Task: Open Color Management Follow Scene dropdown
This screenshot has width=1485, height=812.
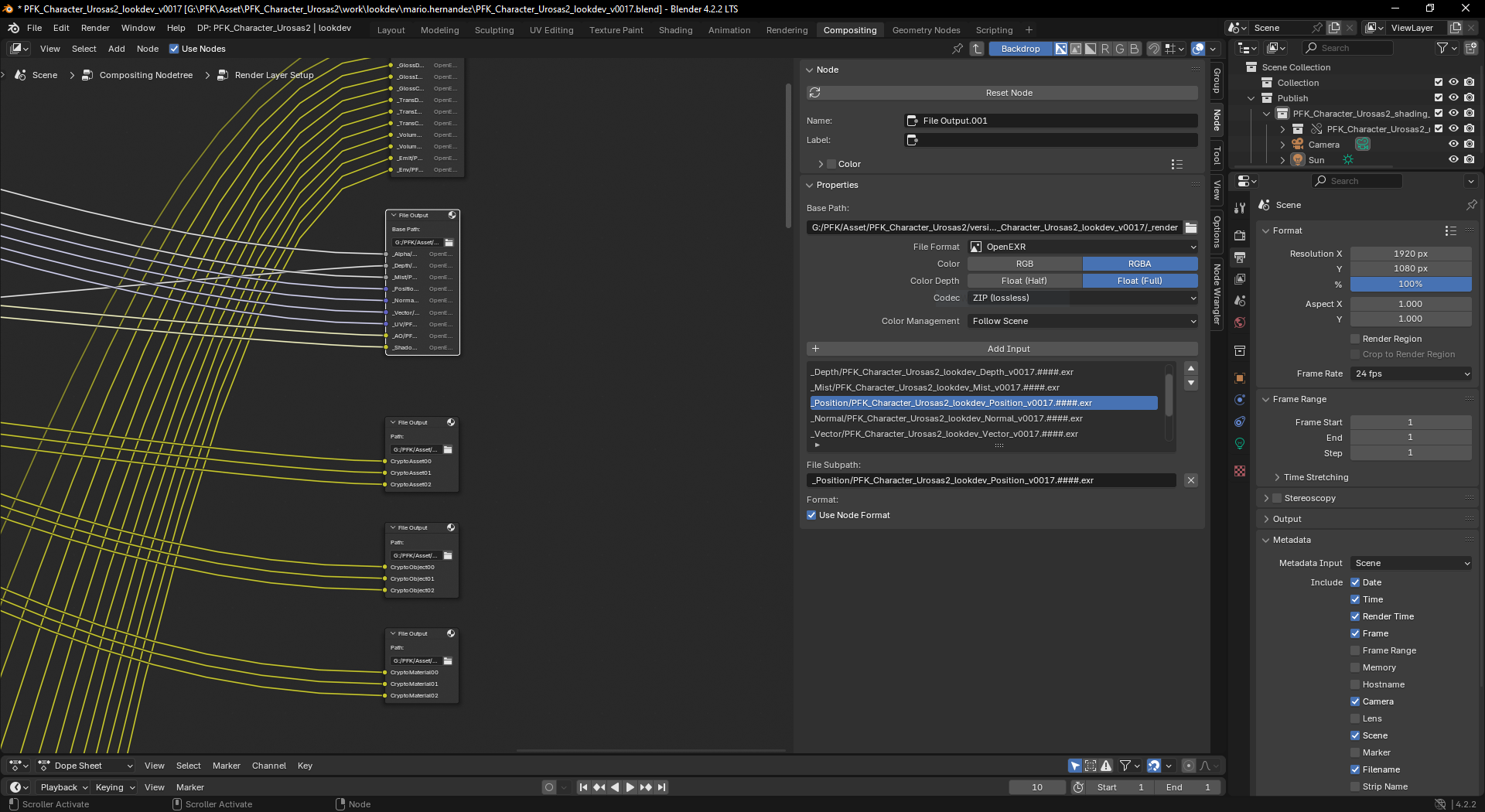Action: tap(1083, 321)
